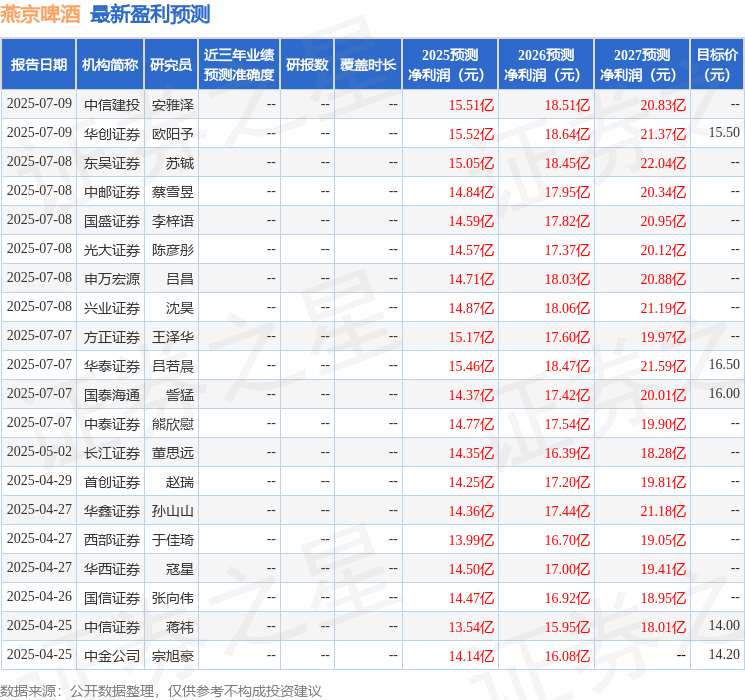
Task: Click the 机构简称 column header
Action: pos(110,64)
